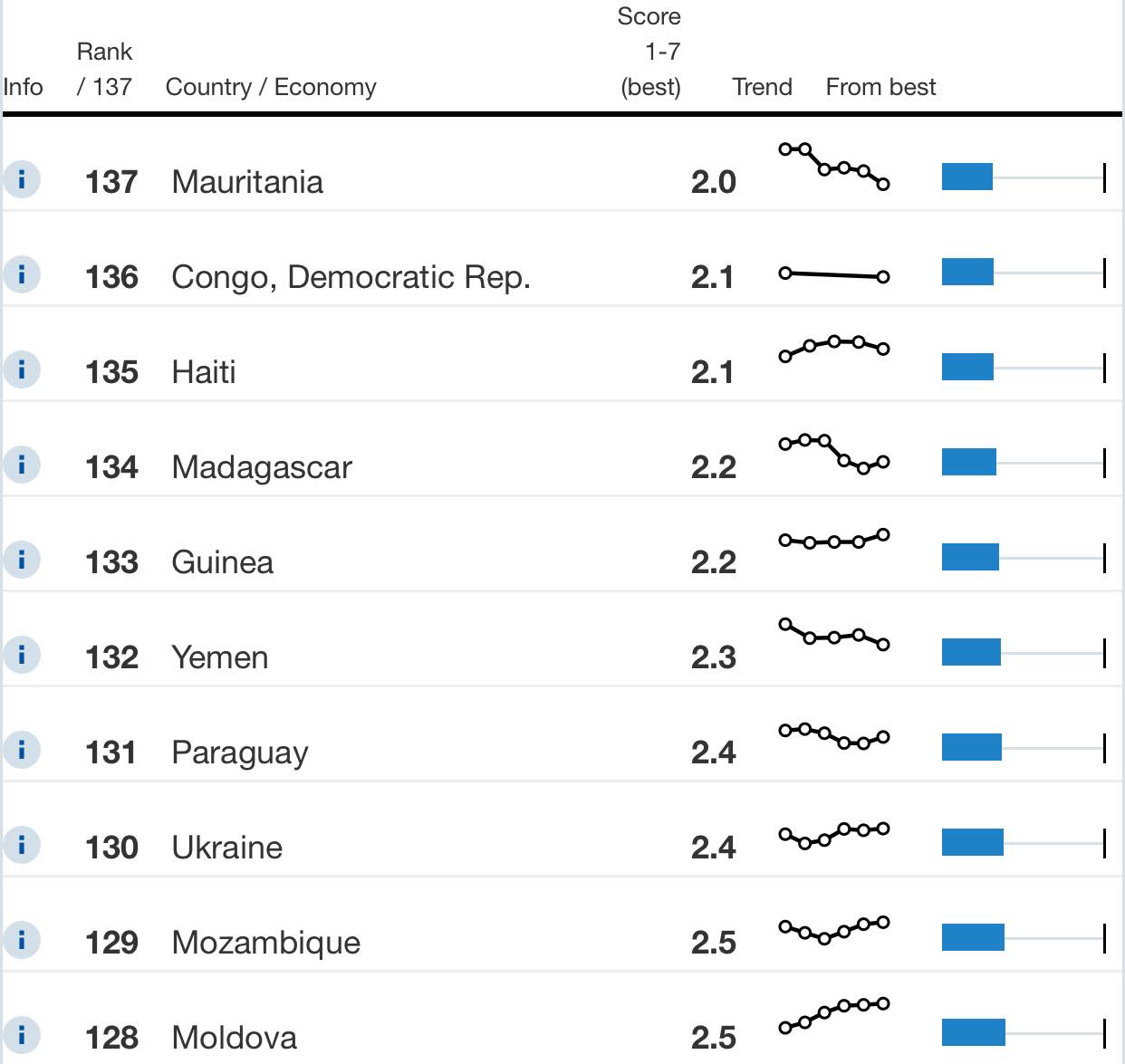Click Yemen's info icon
The width and height of the screenshot is (1125, 1064).
22,655
